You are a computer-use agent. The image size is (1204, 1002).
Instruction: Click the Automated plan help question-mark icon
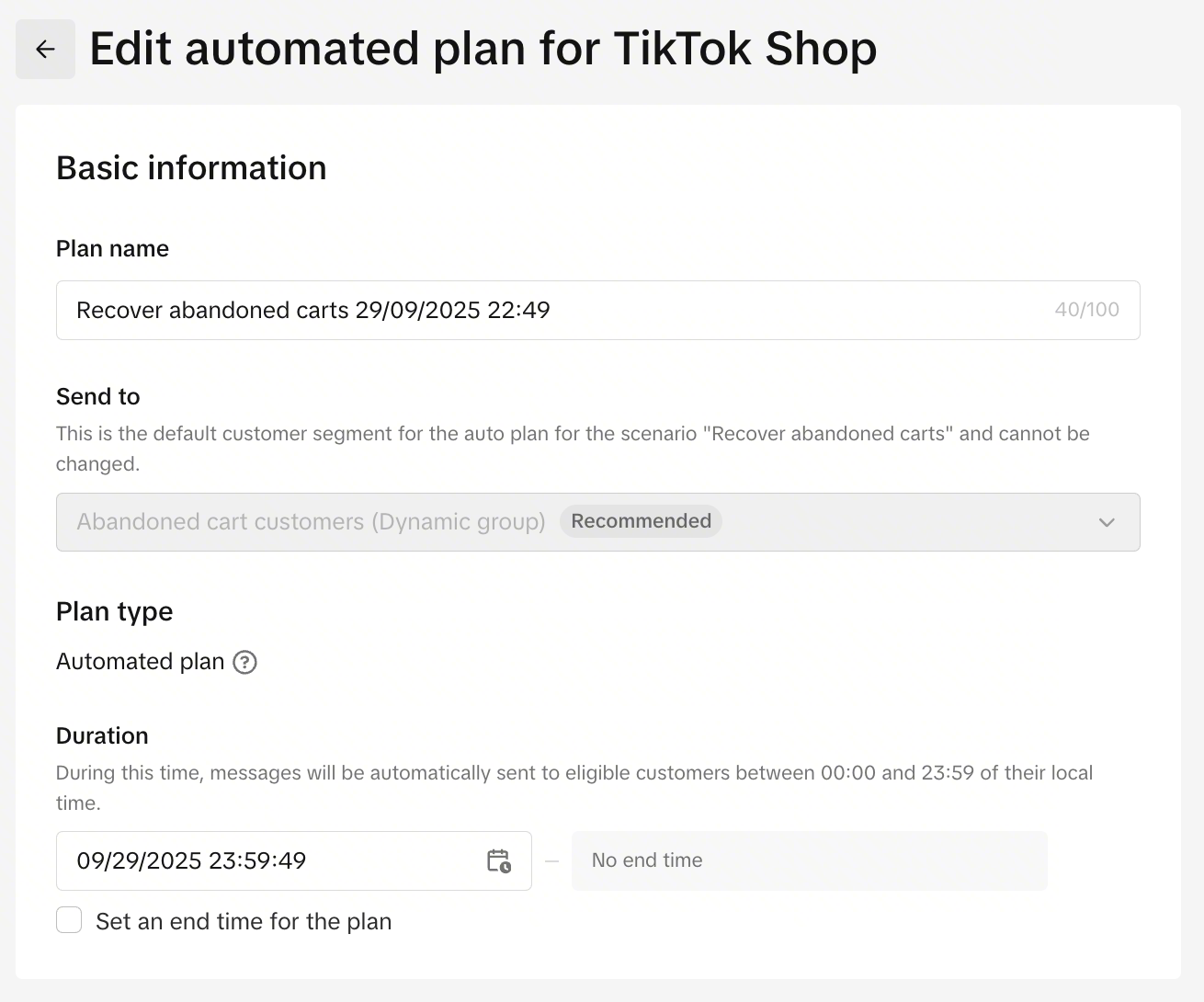[x=244, y=662]
